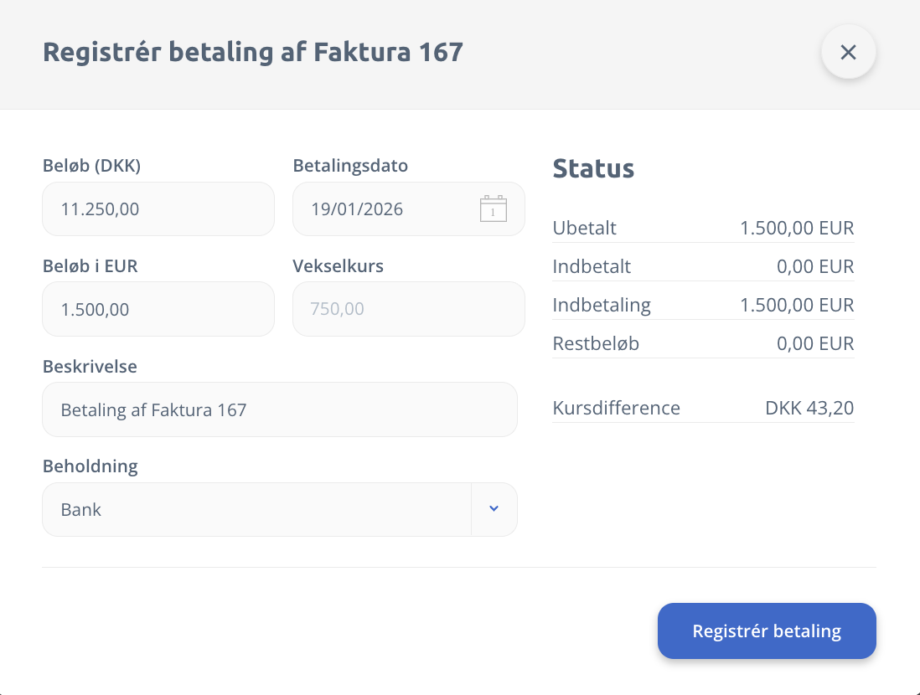
Task: Close the Registrér betaling dialog
Action: tap(848, 53)
